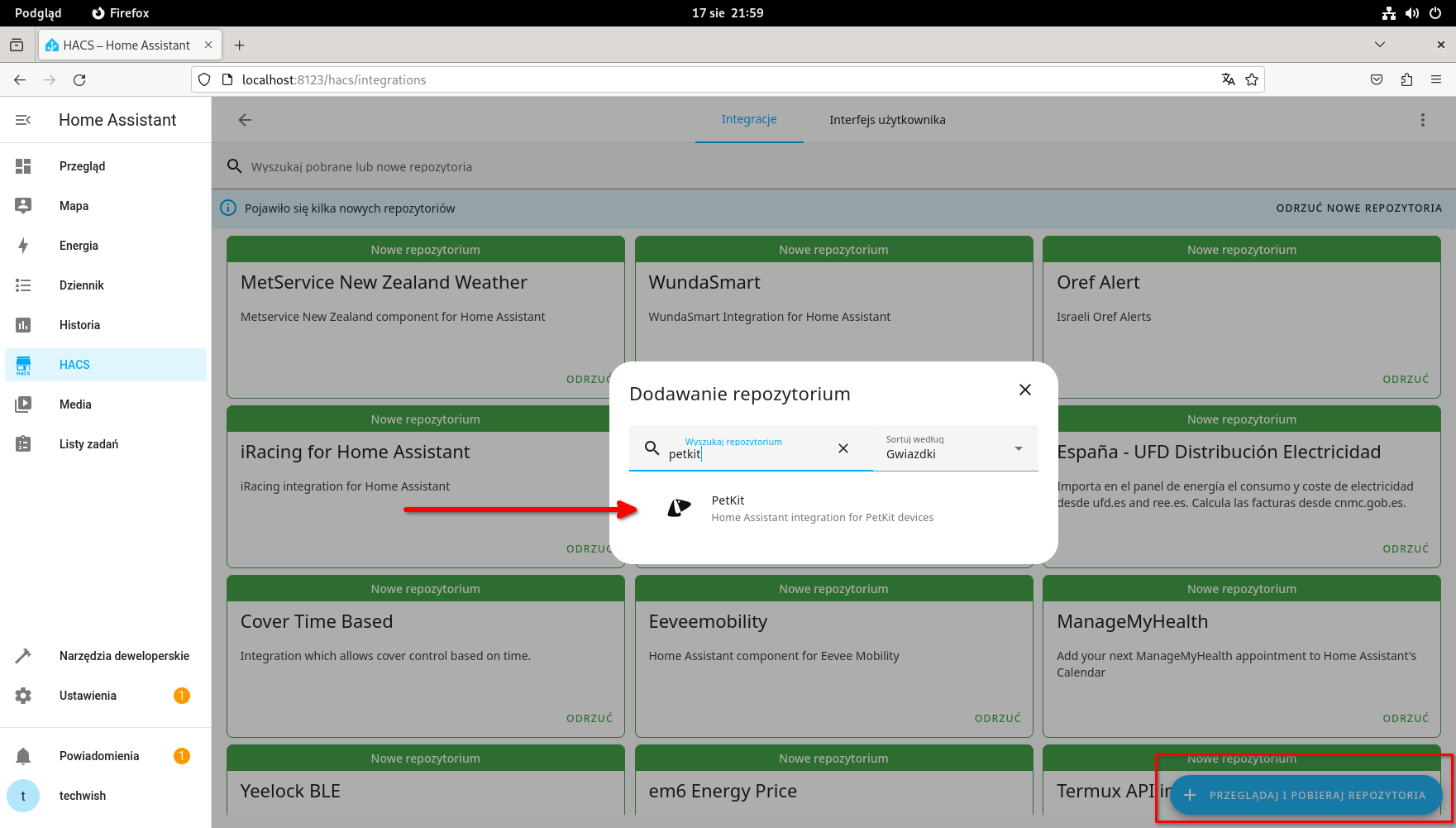
Task: Open the Dziennik list icon
Action: coord(23,285)
